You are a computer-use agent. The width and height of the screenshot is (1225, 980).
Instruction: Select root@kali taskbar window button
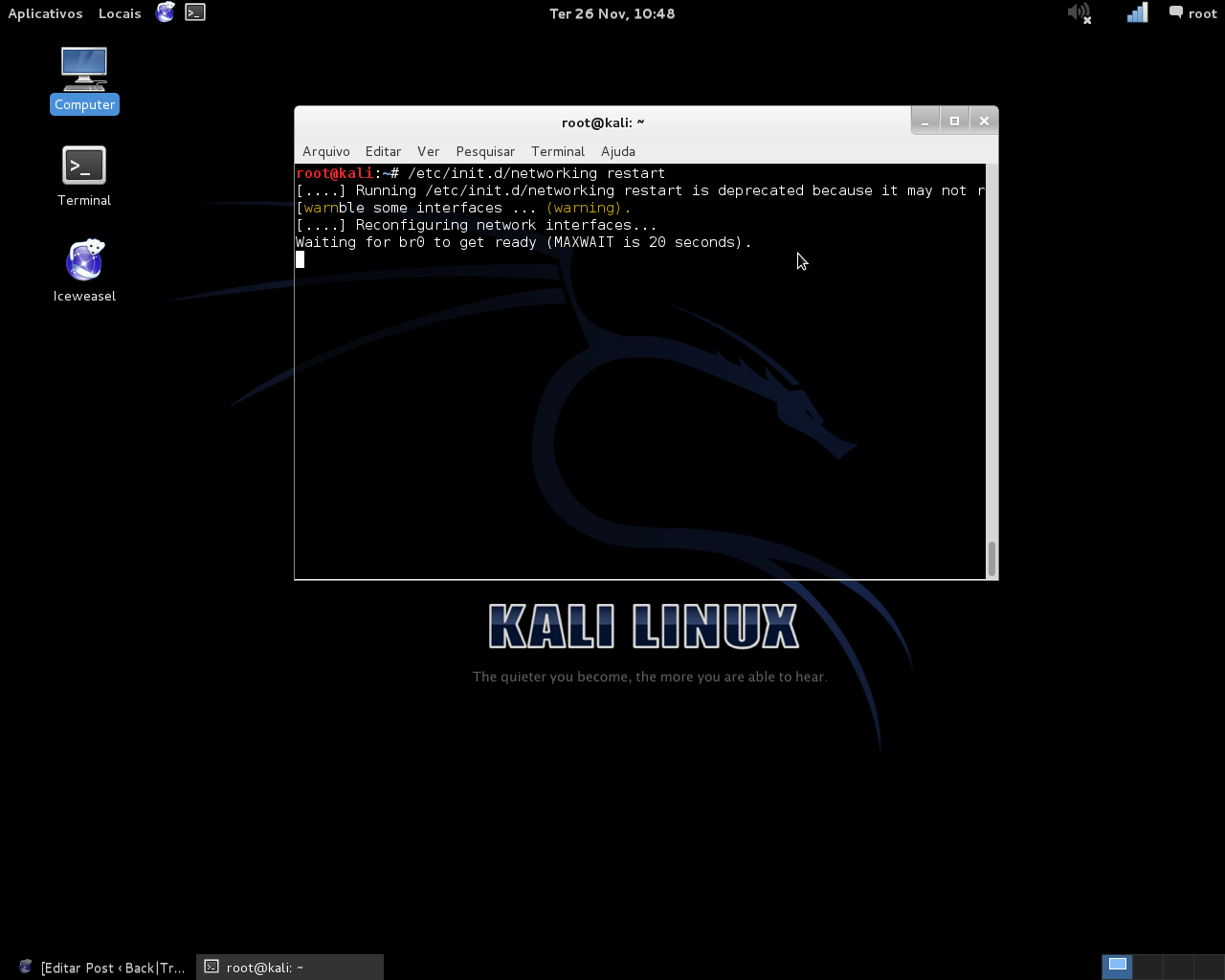click(x=290, y=968)
